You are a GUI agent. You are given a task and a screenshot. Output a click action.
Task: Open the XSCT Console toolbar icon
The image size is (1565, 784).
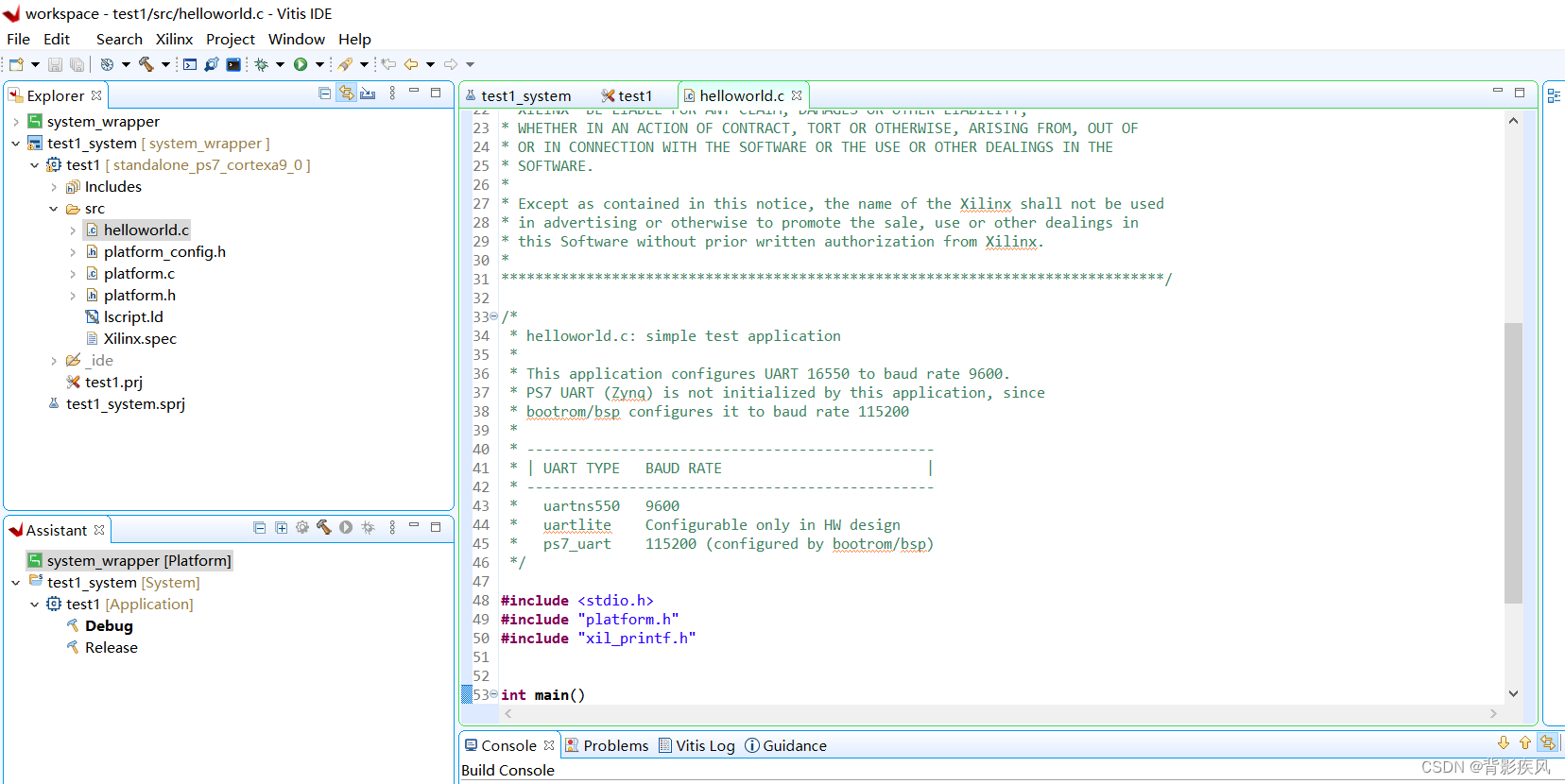190,64
